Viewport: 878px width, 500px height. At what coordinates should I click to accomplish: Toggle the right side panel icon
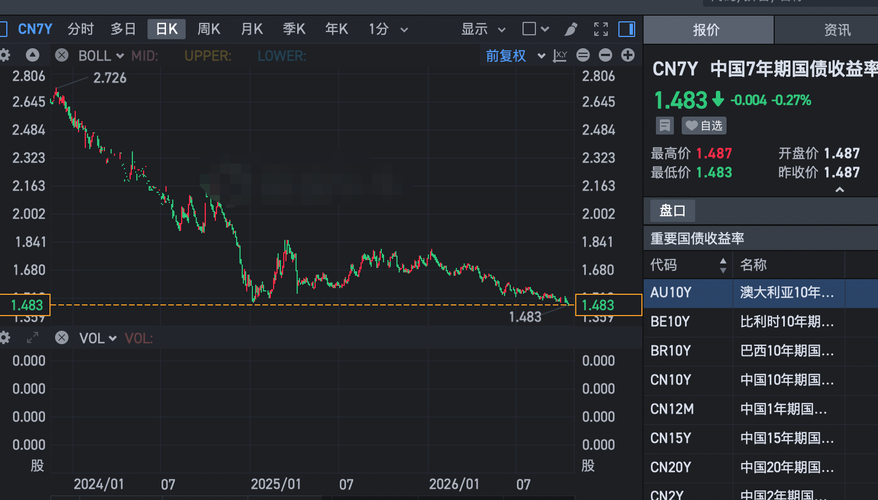627,29
